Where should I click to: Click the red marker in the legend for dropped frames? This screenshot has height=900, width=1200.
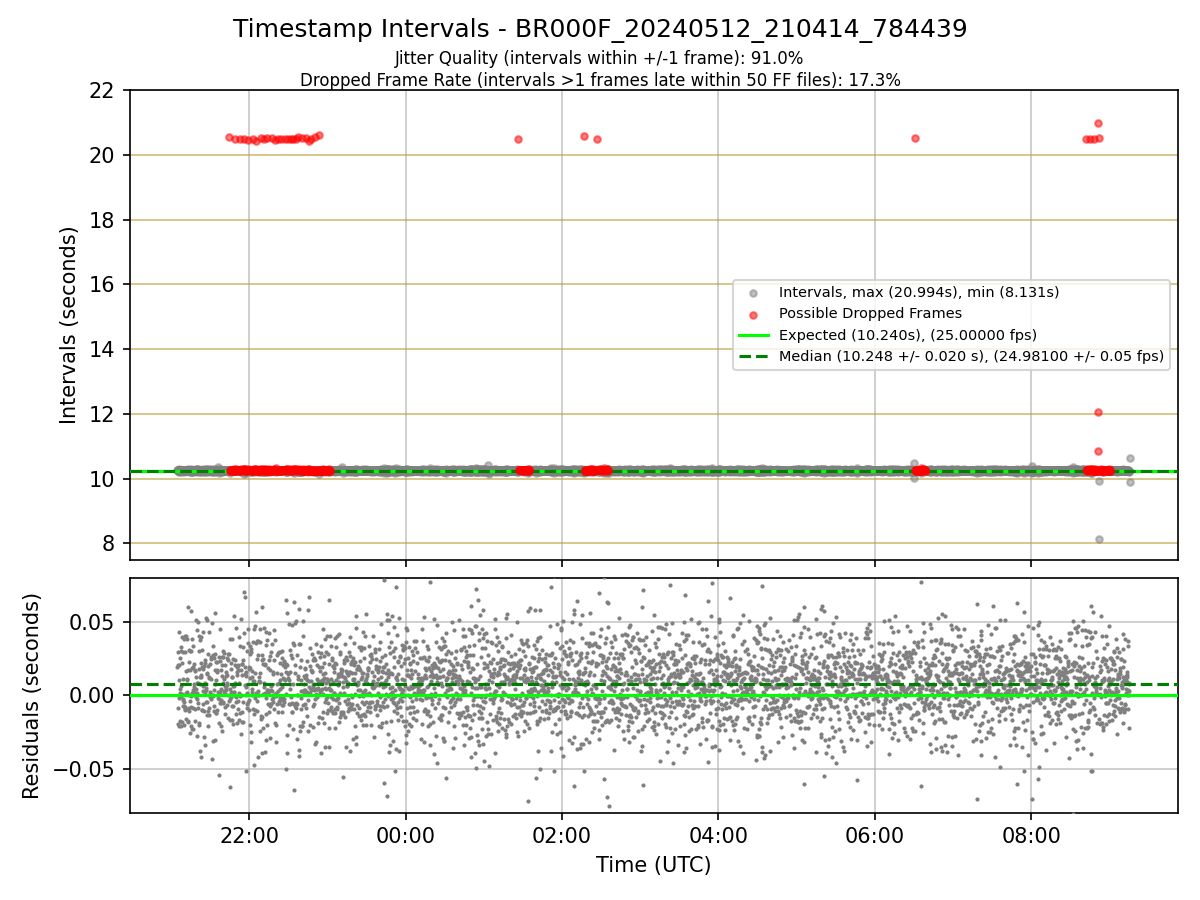pyautogui.click(x=754, y=314)
